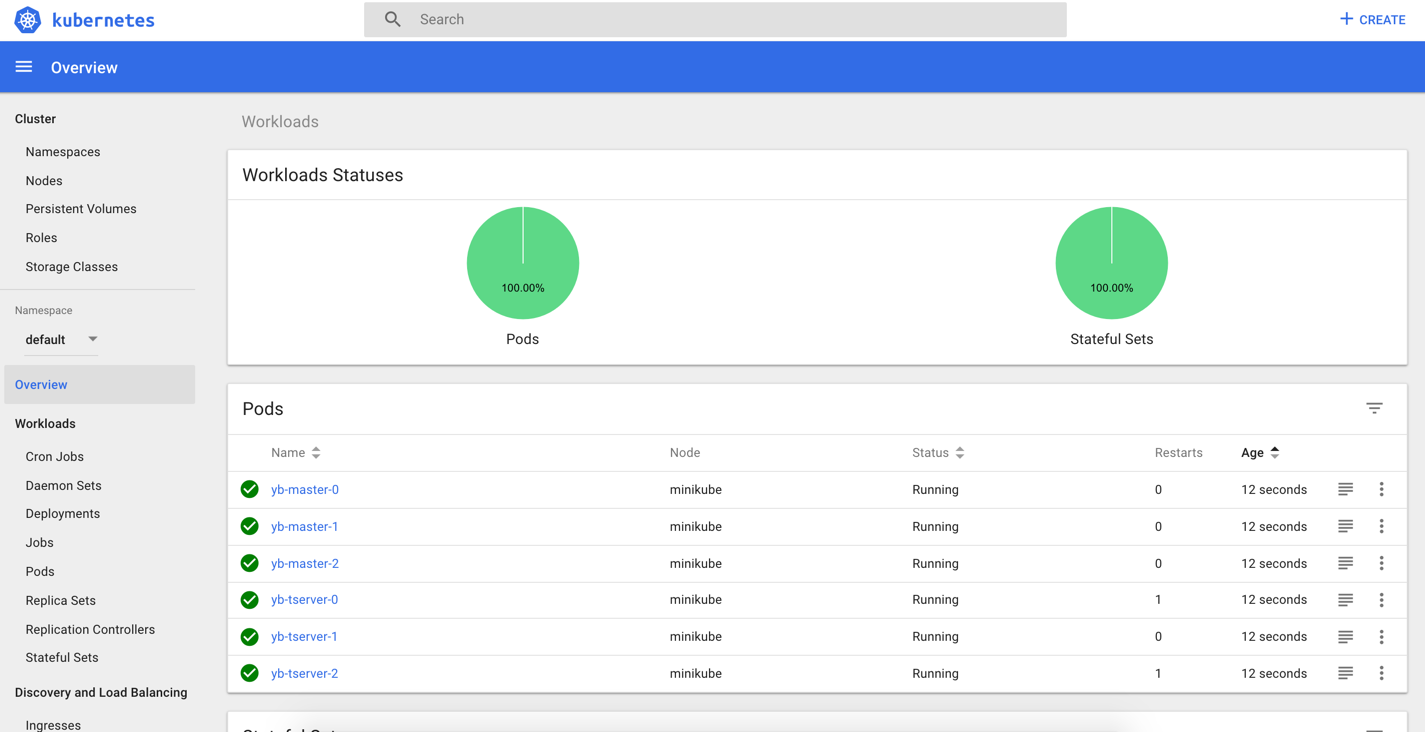Open actions menu for yb-master-2 pod
Image resolution: width=1425 pixels, height=732 pixels.
click(x=1381, y=563)
